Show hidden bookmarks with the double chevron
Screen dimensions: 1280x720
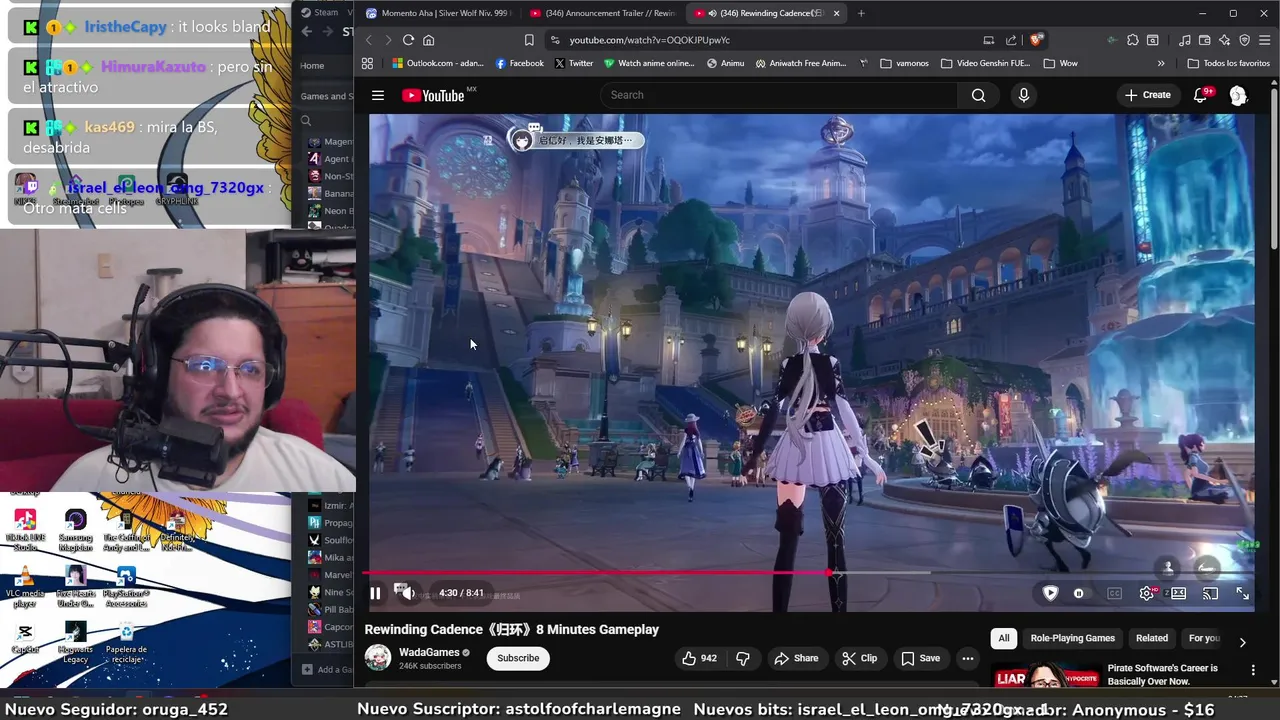pos(1161,63)
